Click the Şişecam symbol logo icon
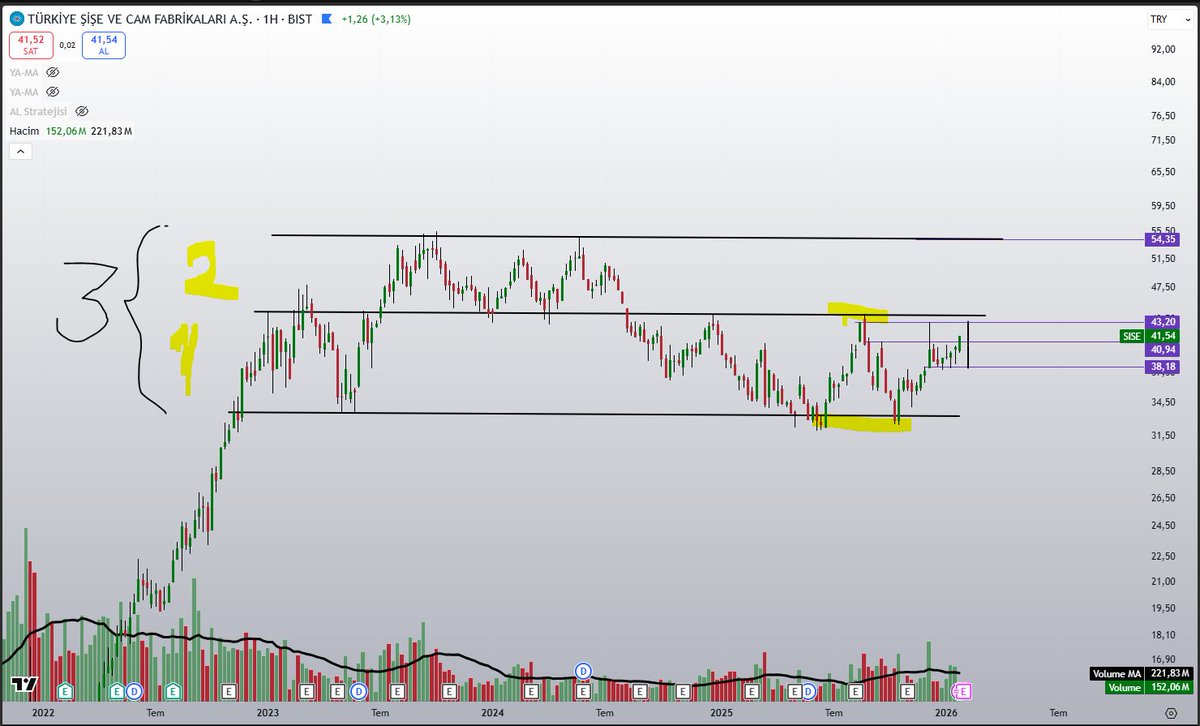 click(15, 19)
